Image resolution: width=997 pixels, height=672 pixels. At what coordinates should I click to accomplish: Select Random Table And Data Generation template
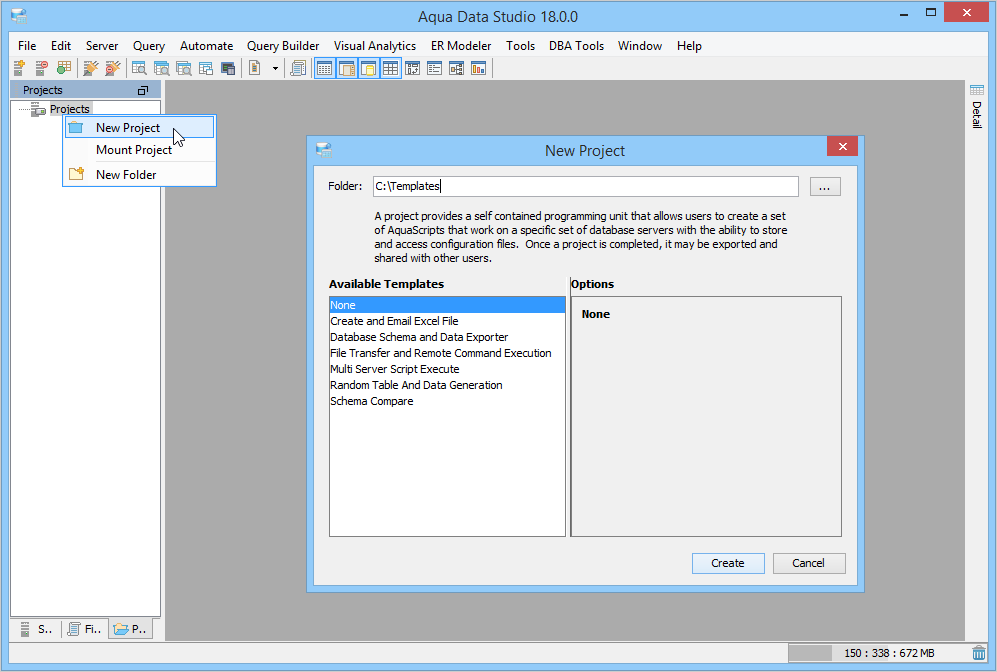coord(447,385)
